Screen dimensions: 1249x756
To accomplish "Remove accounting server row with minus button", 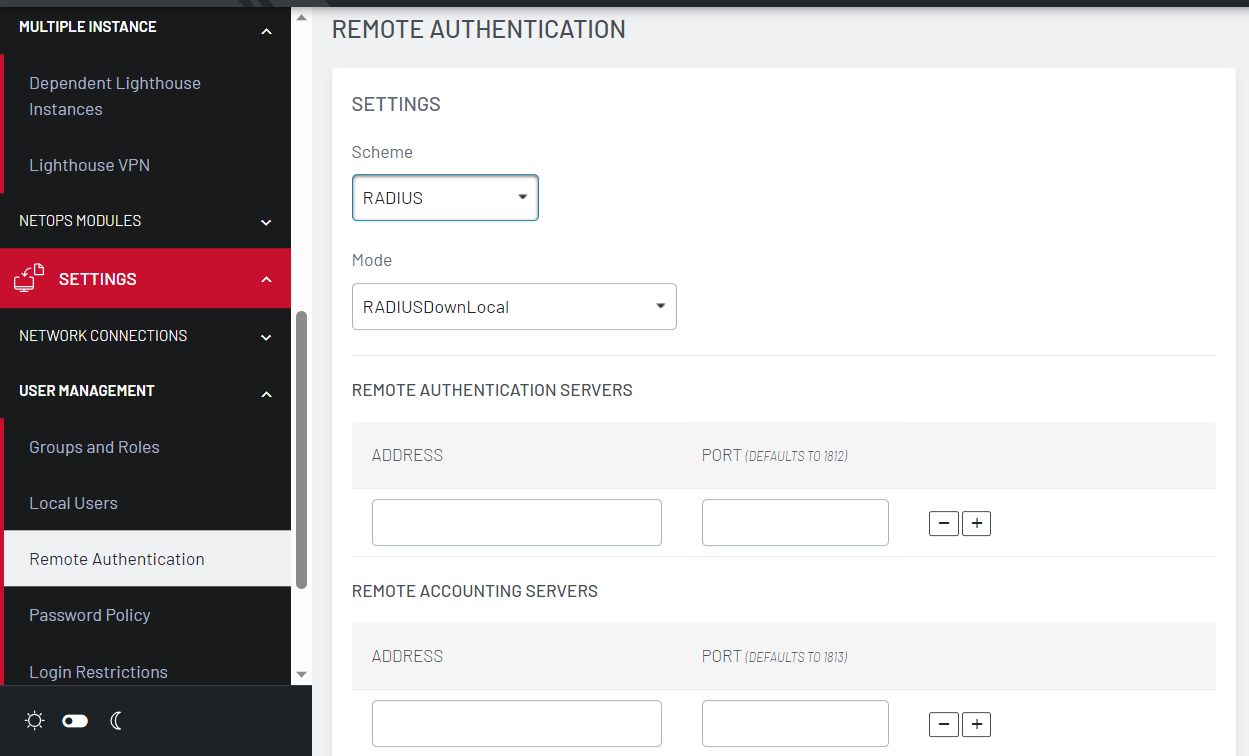I will point(943,724).
